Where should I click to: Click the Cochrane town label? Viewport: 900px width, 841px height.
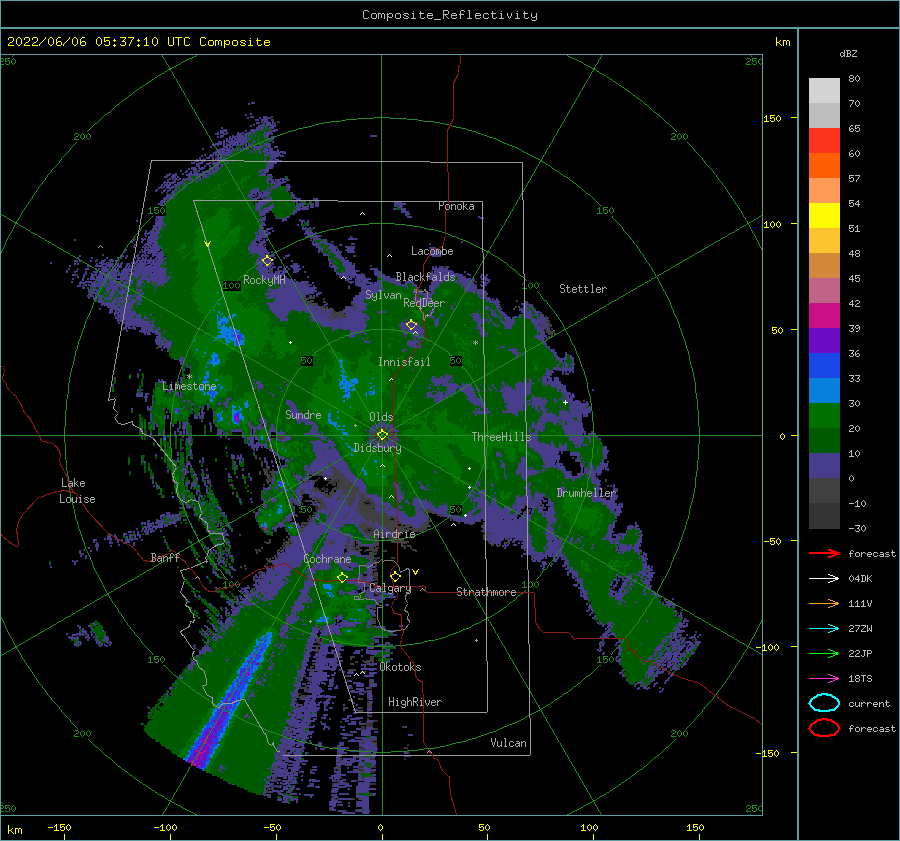point(327,559)
